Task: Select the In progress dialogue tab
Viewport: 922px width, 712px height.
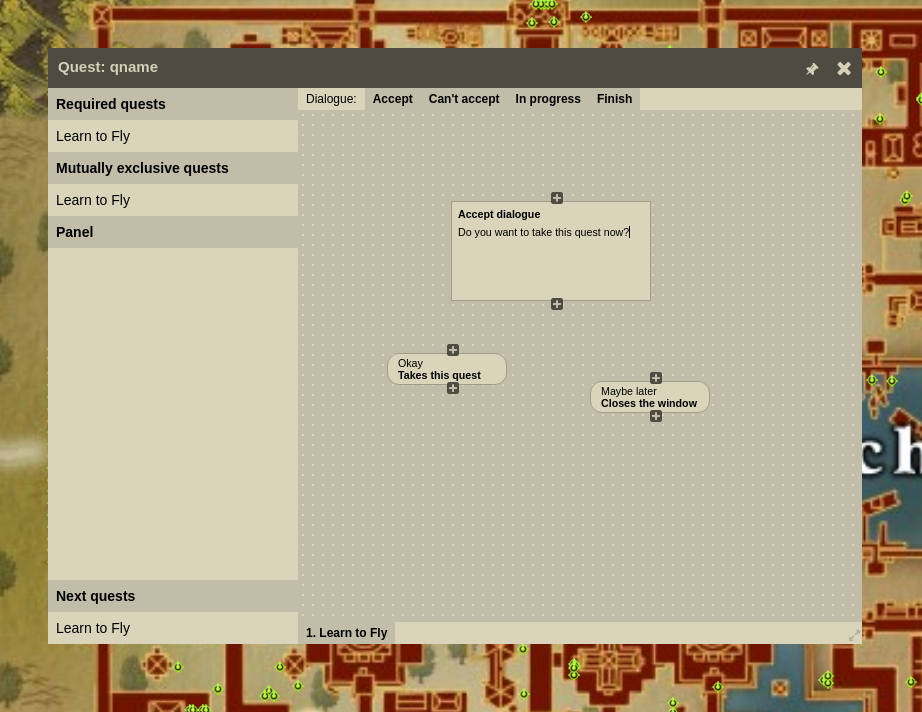Action: 547,99
